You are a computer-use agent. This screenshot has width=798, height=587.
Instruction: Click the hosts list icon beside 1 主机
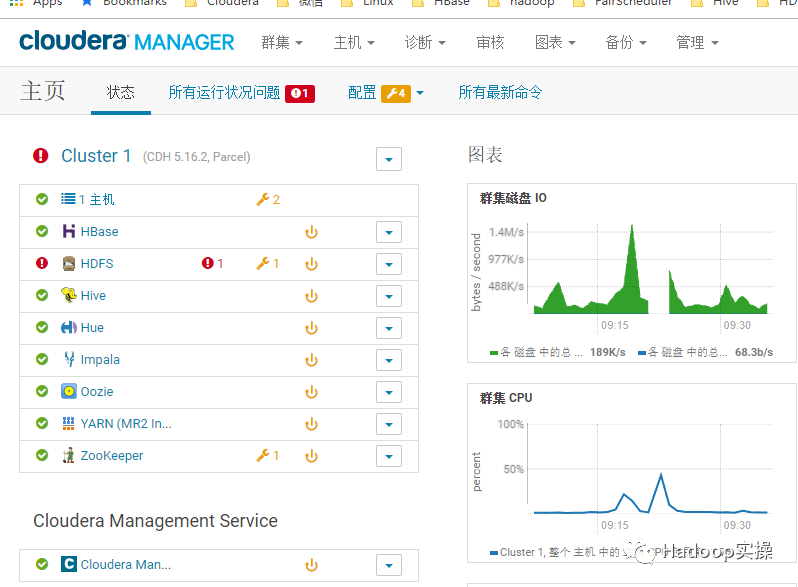point(68,199)
